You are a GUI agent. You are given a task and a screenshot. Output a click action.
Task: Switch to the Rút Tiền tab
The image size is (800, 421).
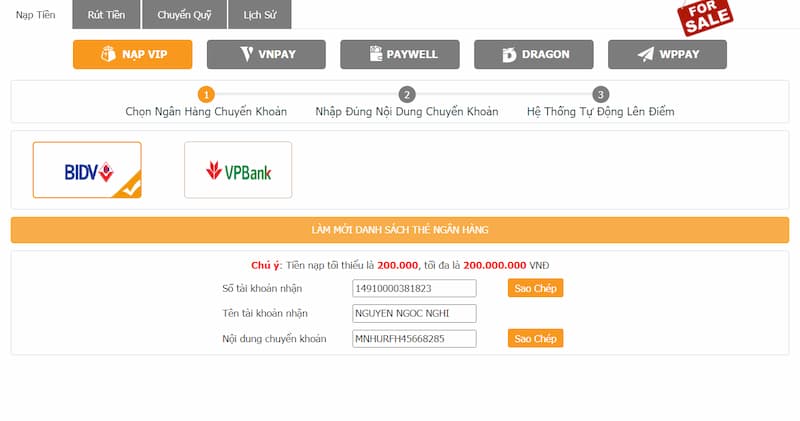point(106,15)
